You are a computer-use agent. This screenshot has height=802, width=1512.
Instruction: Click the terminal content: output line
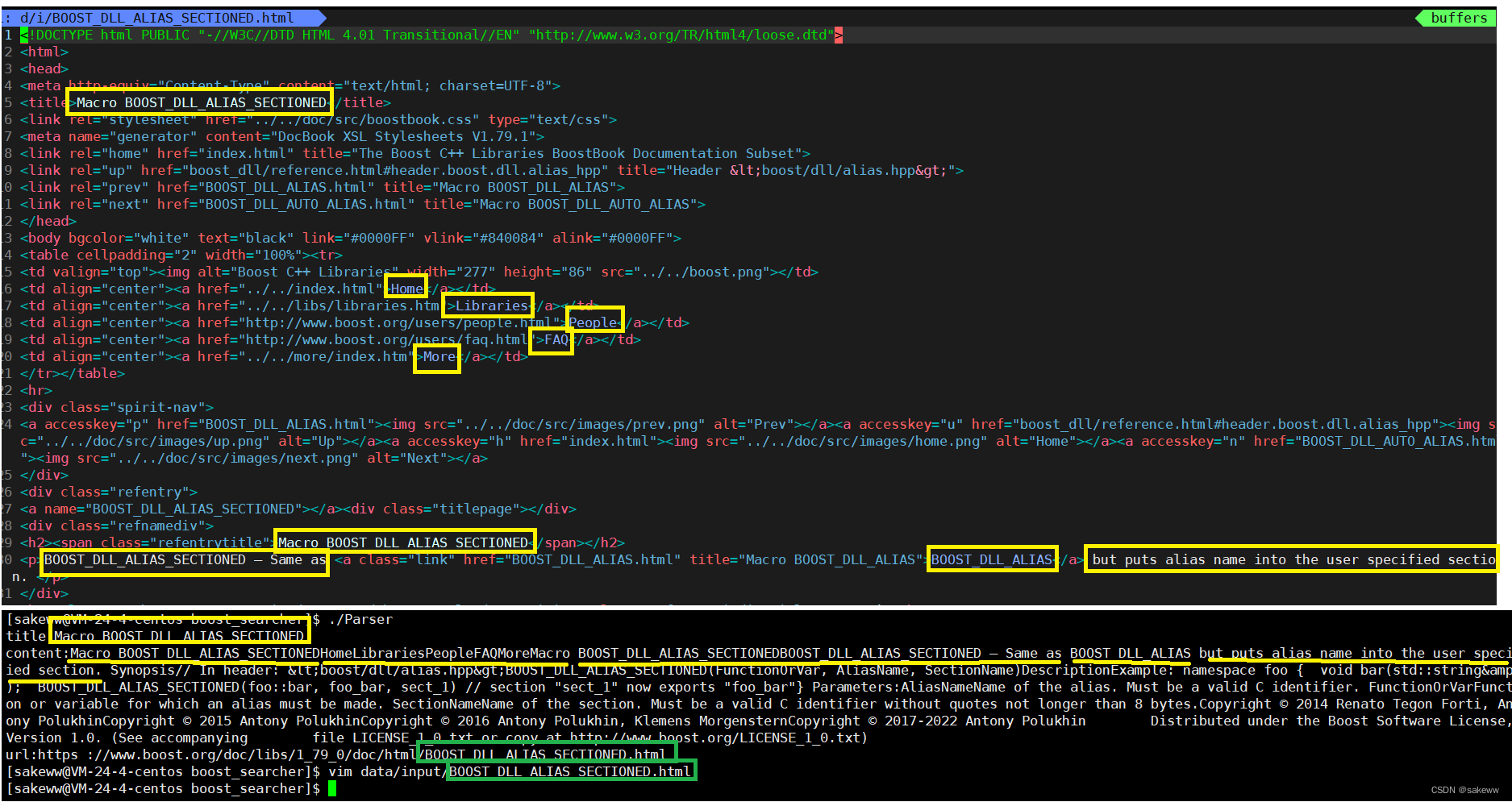point(758,653)
